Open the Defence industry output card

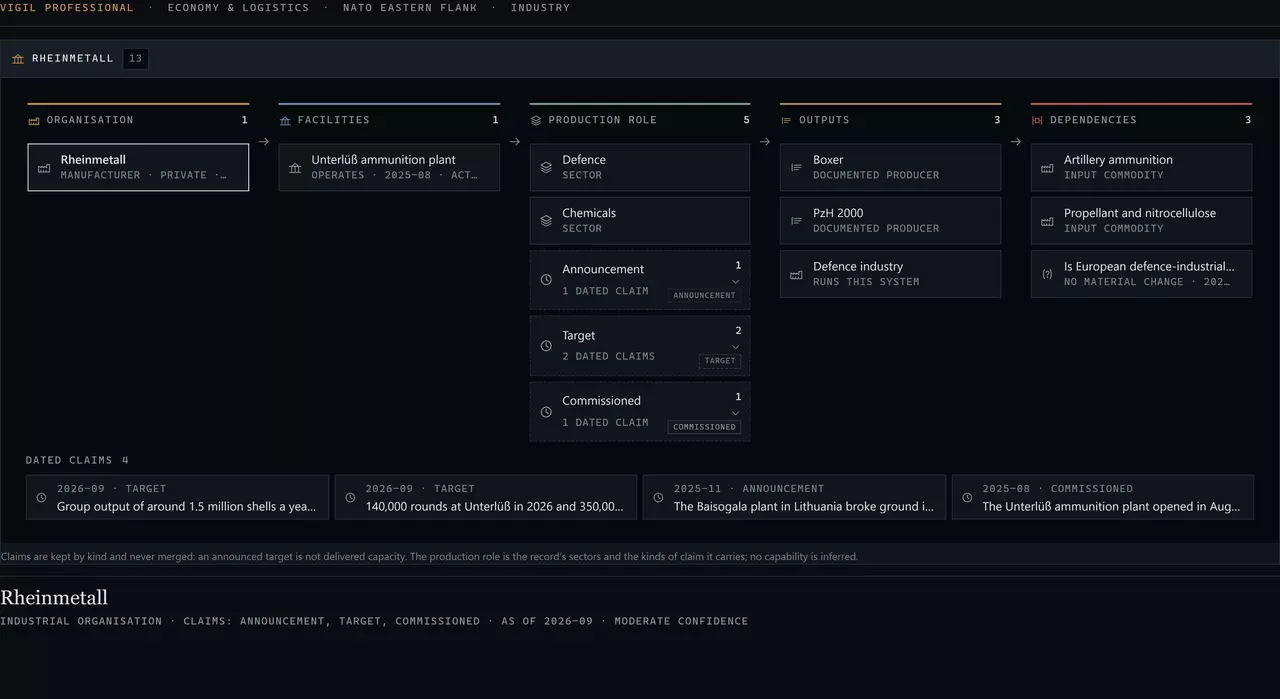(x=890, y=274)
